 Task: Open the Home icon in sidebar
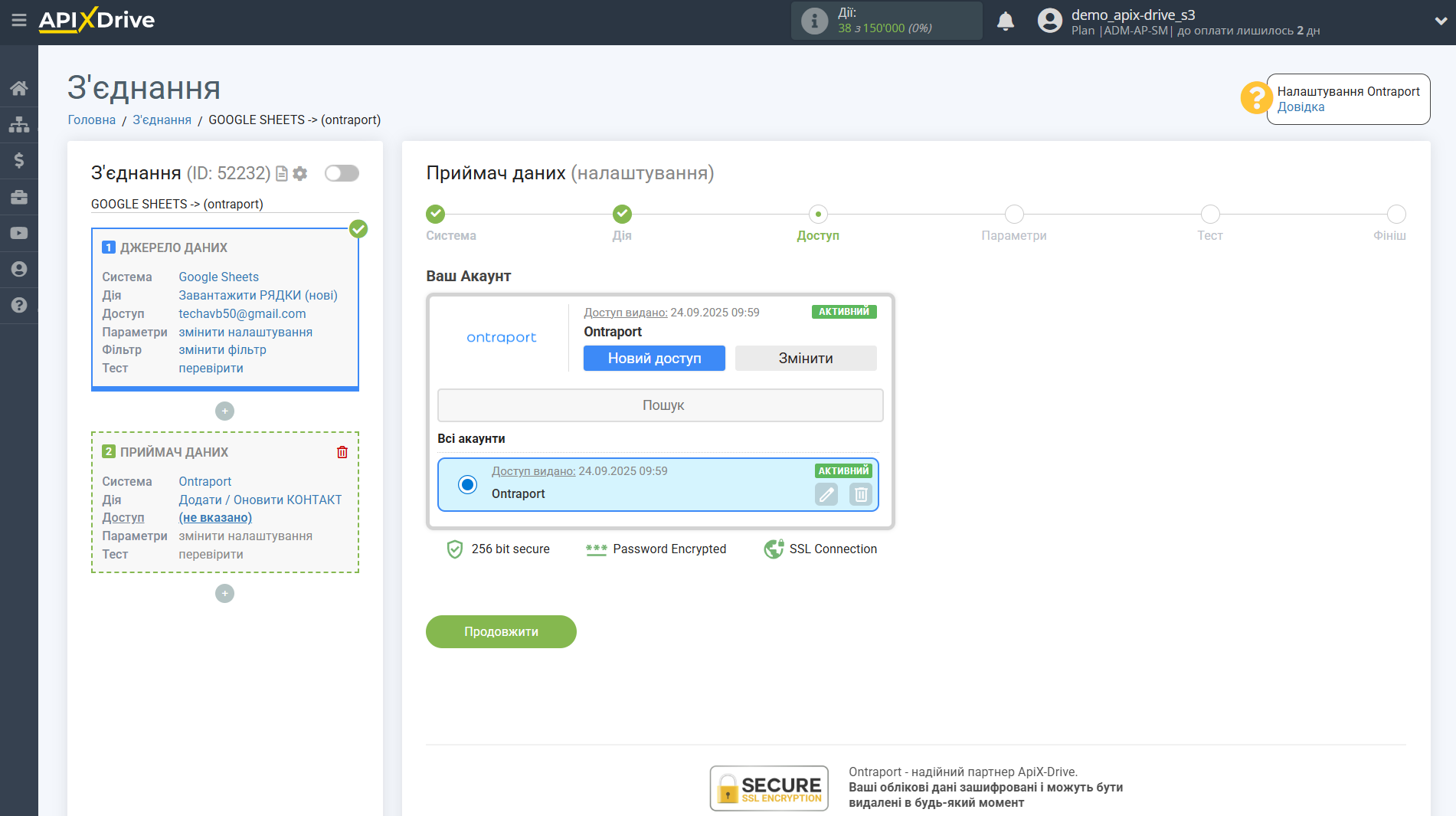coord(18,88)
